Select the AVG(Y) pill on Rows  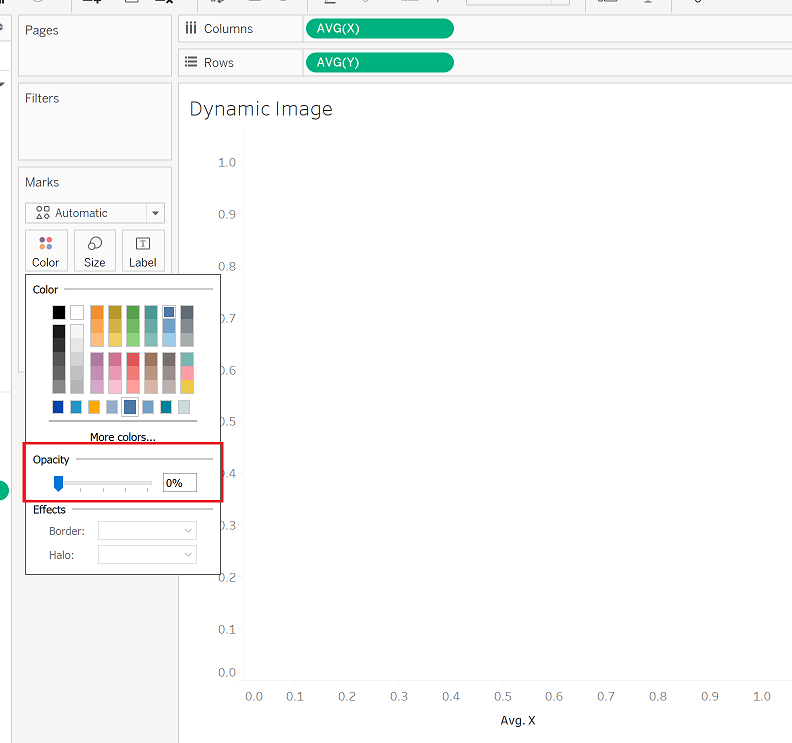point(379,62)
